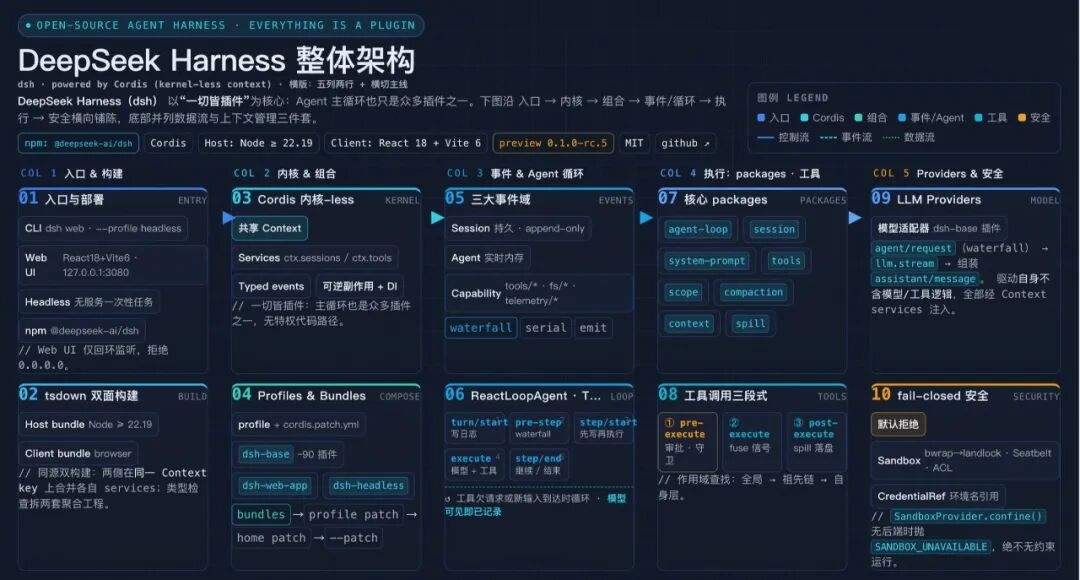Click the blue arrow between cards 05 and 07
Image resolution: width=1080 pixels, height=580 pixels.
[646, 218]
